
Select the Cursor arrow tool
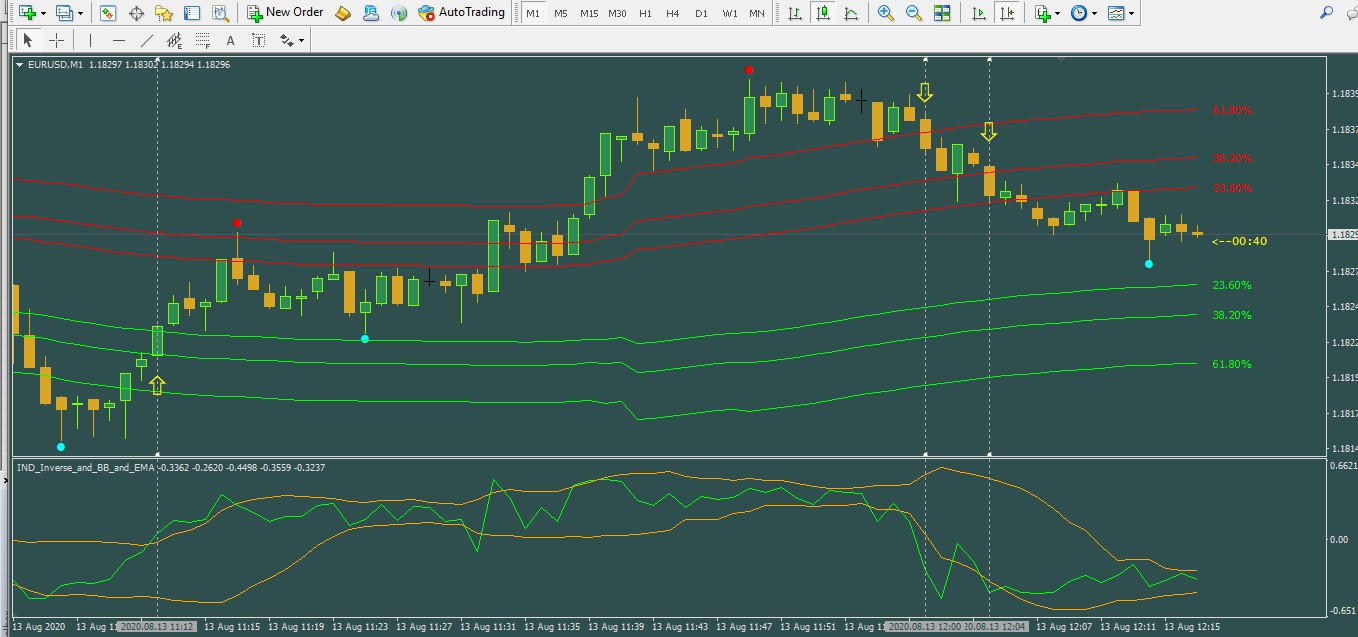[x=28, y=40]
